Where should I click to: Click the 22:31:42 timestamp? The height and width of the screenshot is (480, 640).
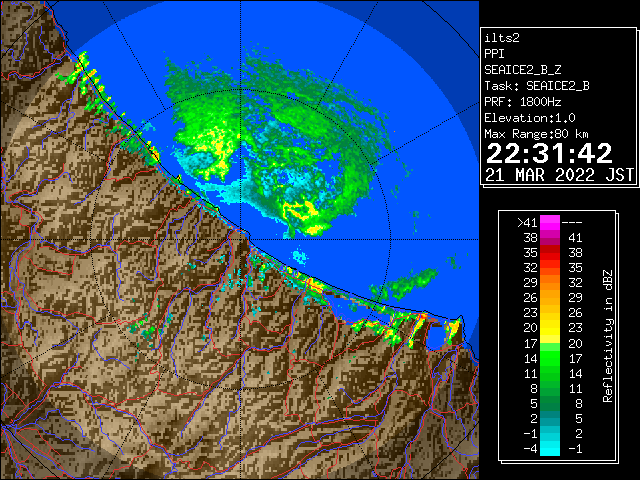[x=549, y=153]
